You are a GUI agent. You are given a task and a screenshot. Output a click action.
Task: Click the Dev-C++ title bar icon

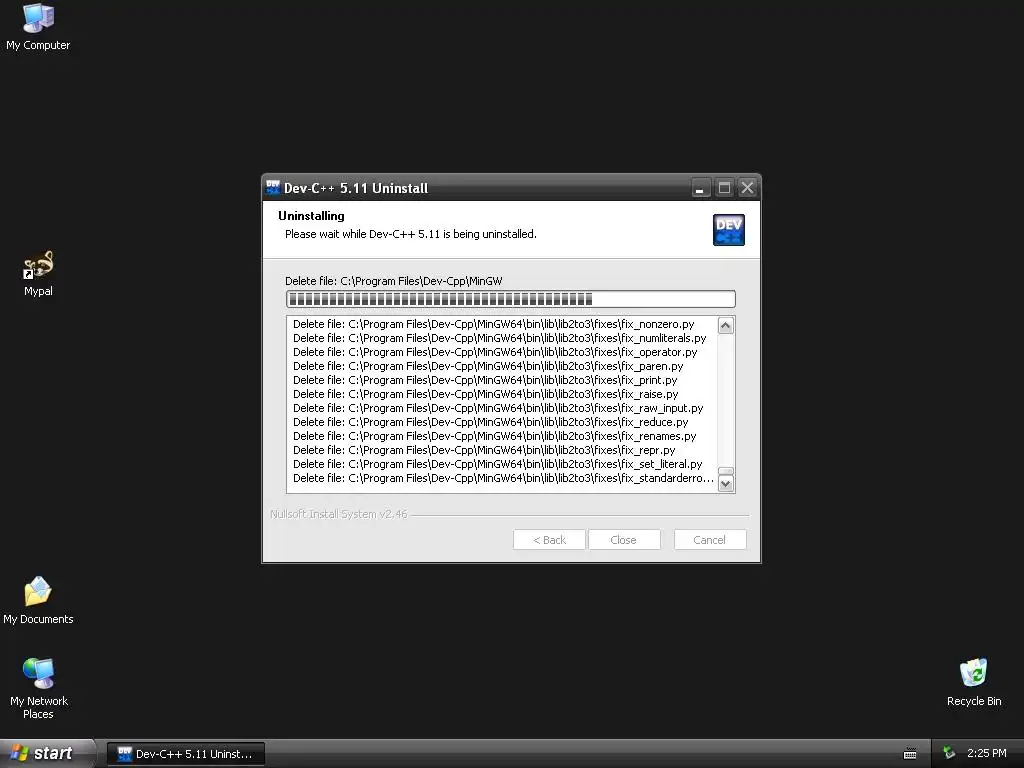[x=273, y=187]
